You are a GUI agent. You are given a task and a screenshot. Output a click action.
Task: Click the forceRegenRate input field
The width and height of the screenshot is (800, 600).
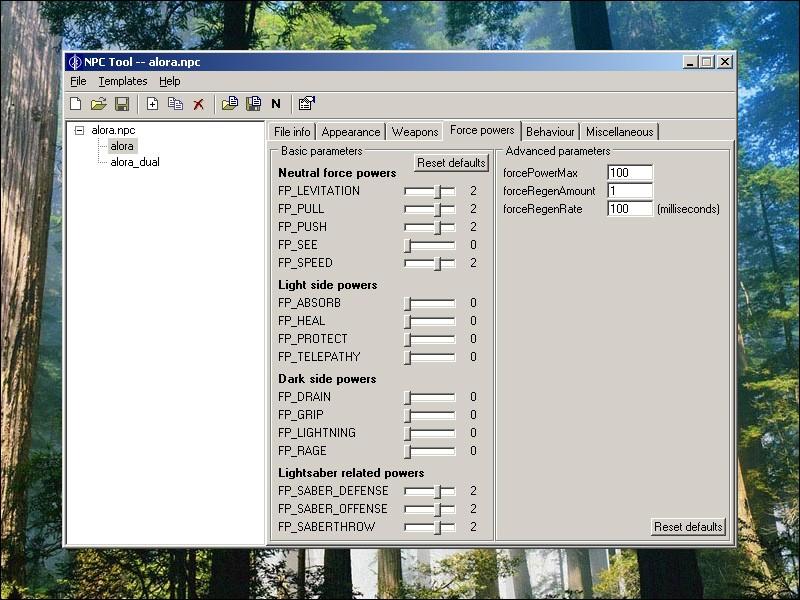point(629,209)
